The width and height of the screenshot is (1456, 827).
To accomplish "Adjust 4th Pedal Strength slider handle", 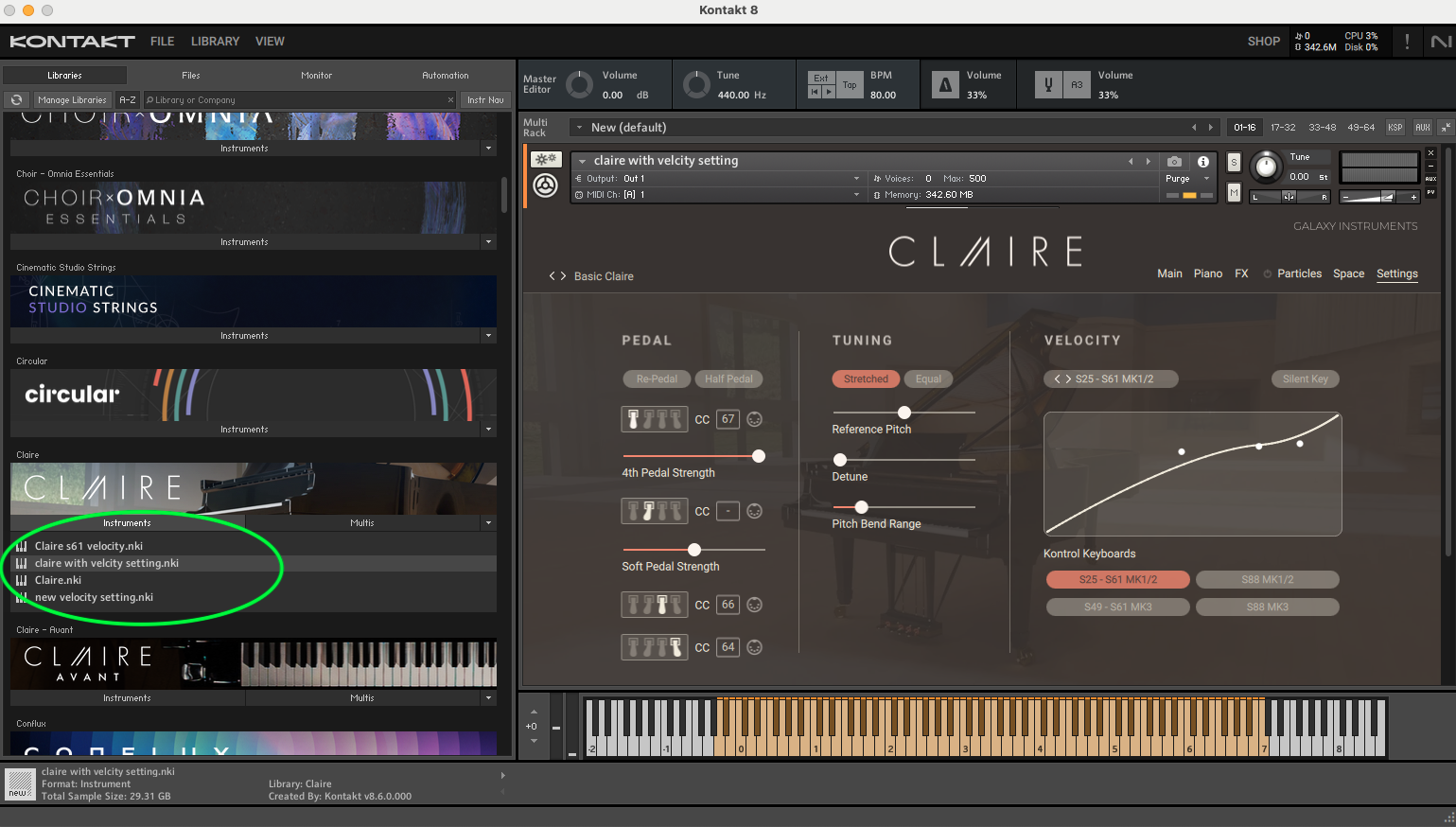I will pos(758,456).
